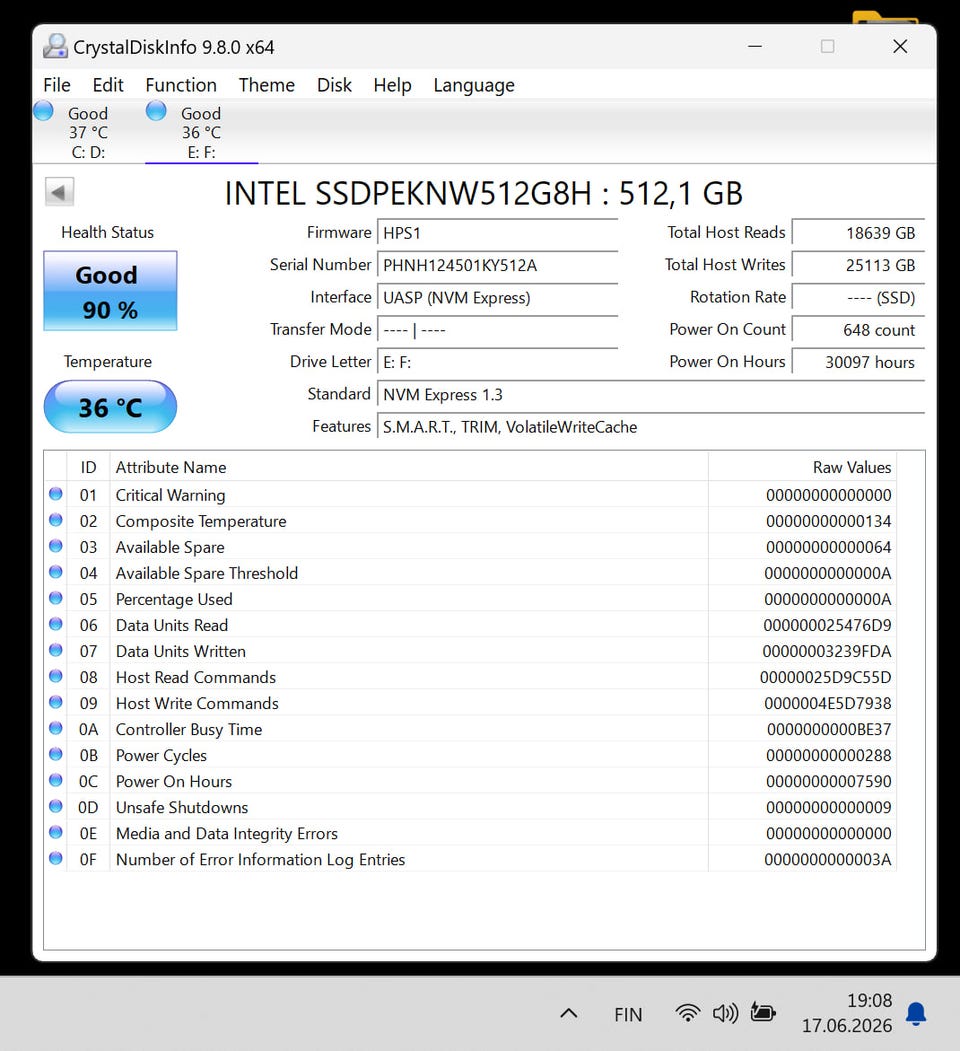The height and width of the screenshot is (1051, 960).
Task: Open the Disk menu
Action: click(334, 85)
